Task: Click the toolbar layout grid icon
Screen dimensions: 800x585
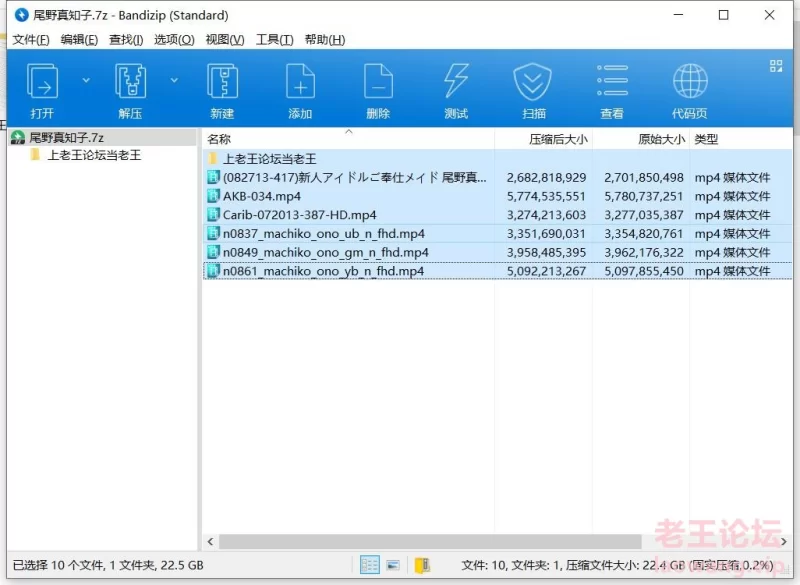Action: click(776, 66)
